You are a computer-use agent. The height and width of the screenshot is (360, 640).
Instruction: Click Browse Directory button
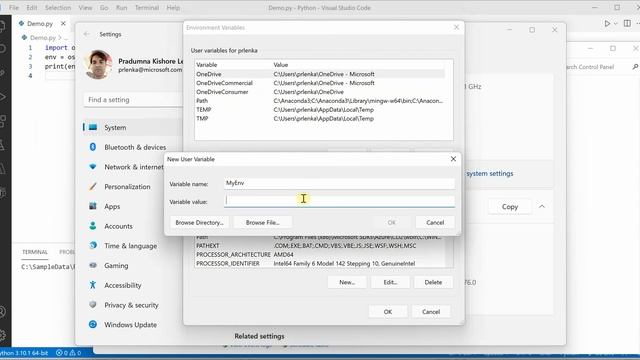(x=199, y=222)
